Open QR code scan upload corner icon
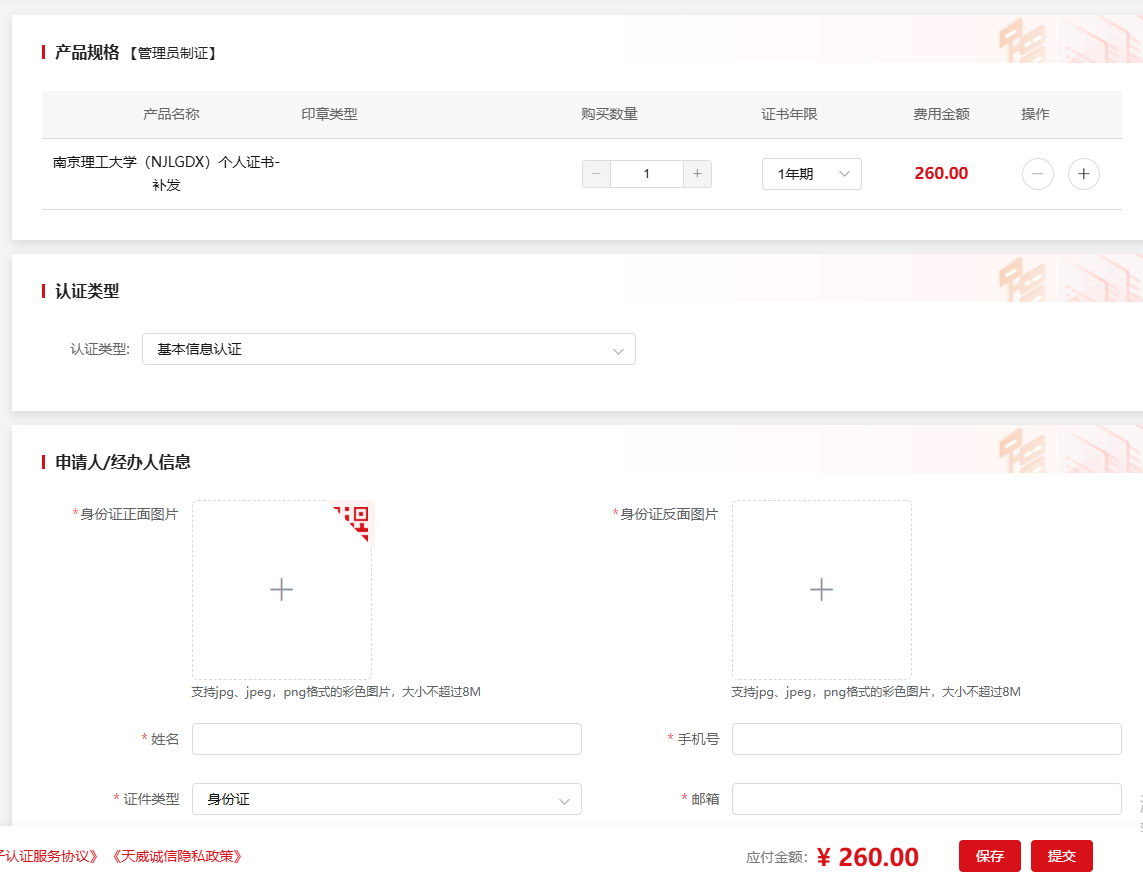1143x884 pixels. (356, 517)
